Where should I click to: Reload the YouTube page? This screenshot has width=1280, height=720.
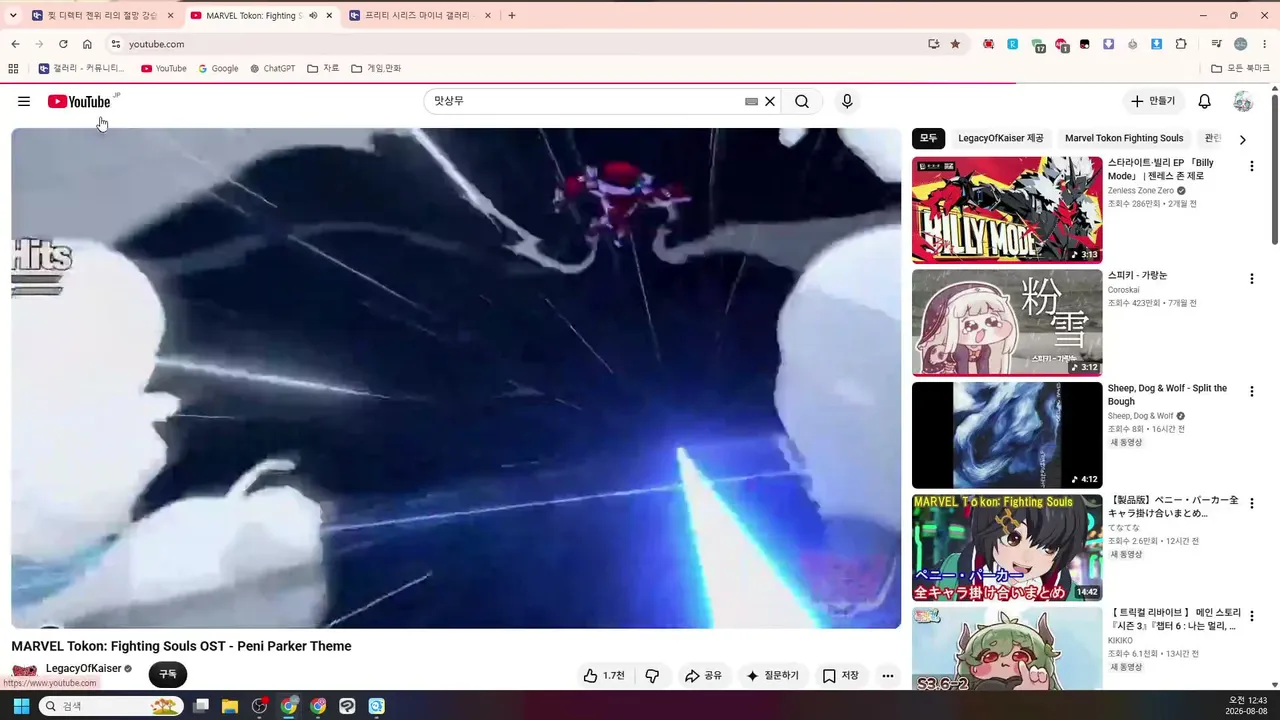63,44
